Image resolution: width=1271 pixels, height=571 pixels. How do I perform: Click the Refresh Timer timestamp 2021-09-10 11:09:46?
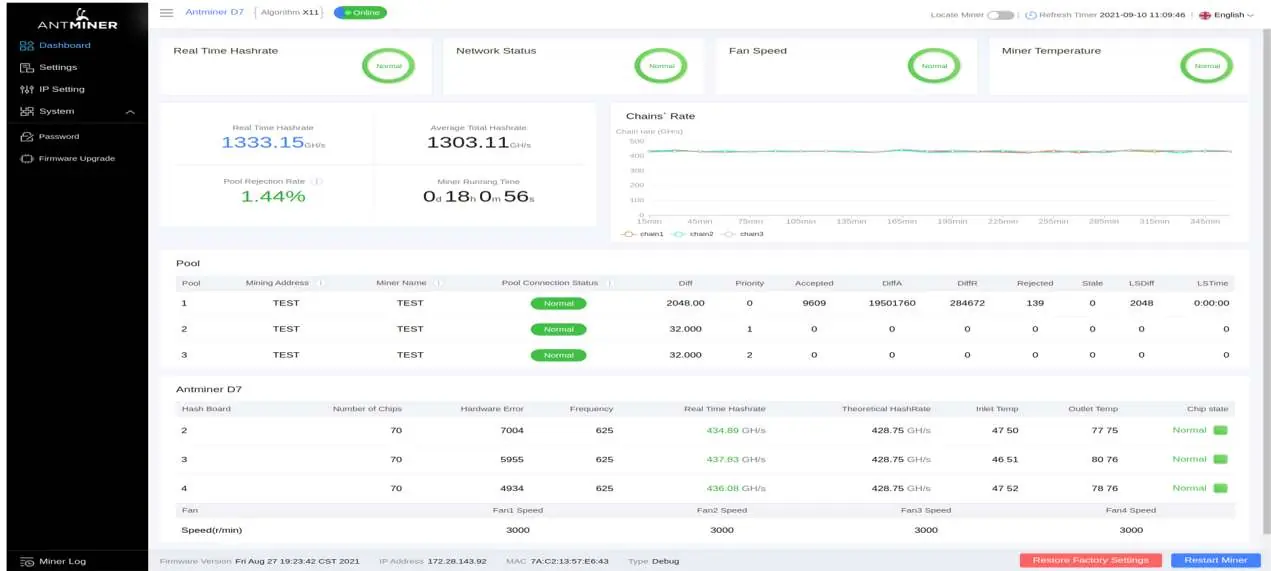pyautogui.click(x=1143, y=15)
